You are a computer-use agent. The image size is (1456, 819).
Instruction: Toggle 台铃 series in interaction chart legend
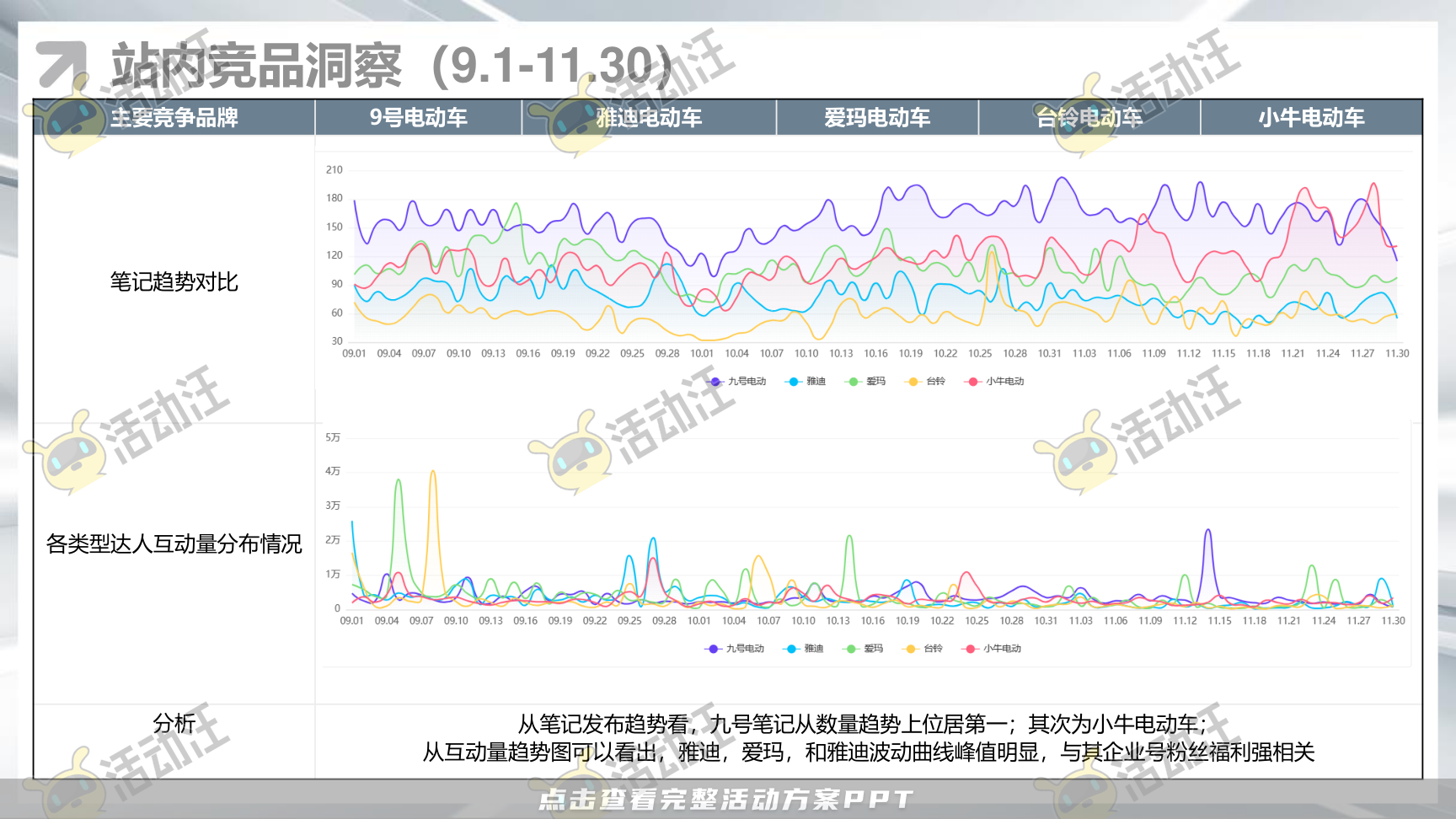tap(923, 649)
